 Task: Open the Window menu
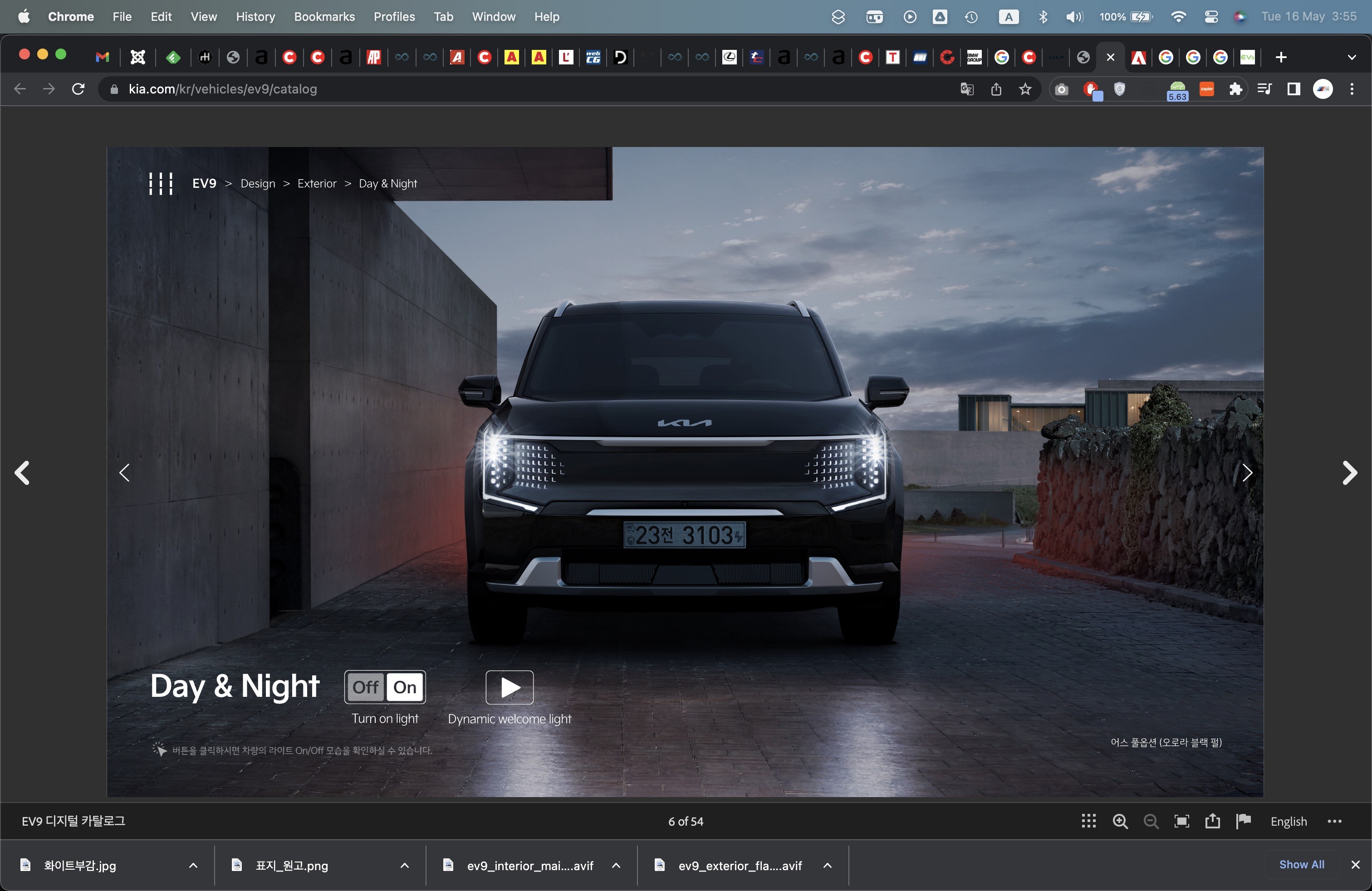point(494,17)
